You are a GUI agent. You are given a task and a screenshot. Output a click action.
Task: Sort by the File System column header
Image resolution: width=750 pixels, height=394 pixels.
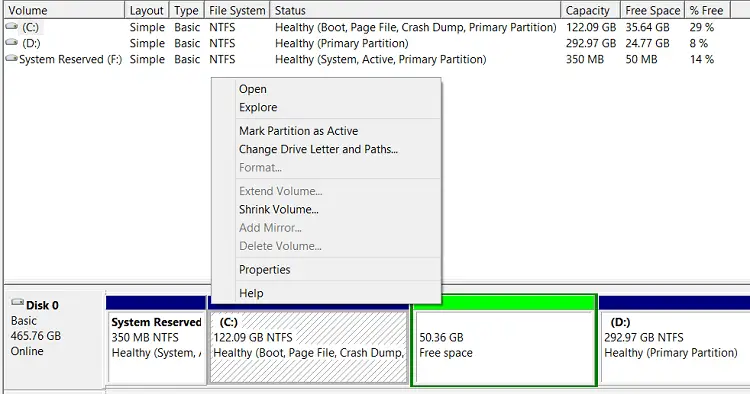(x=237, y=10)
